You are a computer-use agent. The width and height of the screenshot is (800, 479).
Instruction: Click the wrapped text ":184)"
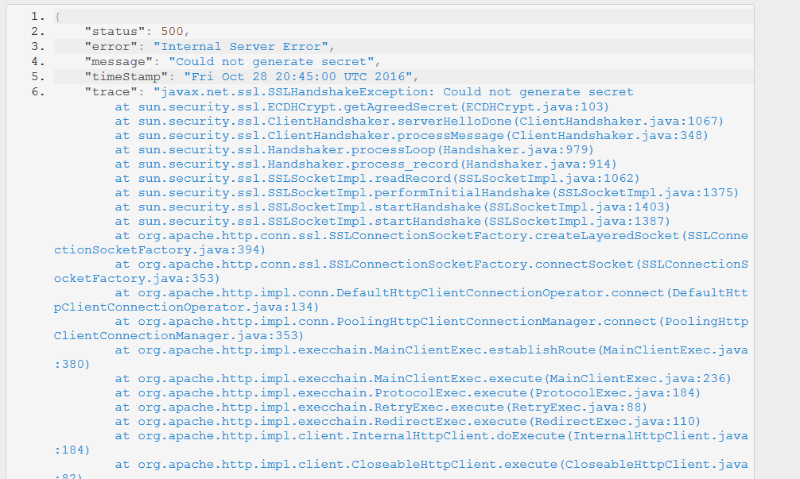[72, 450]
